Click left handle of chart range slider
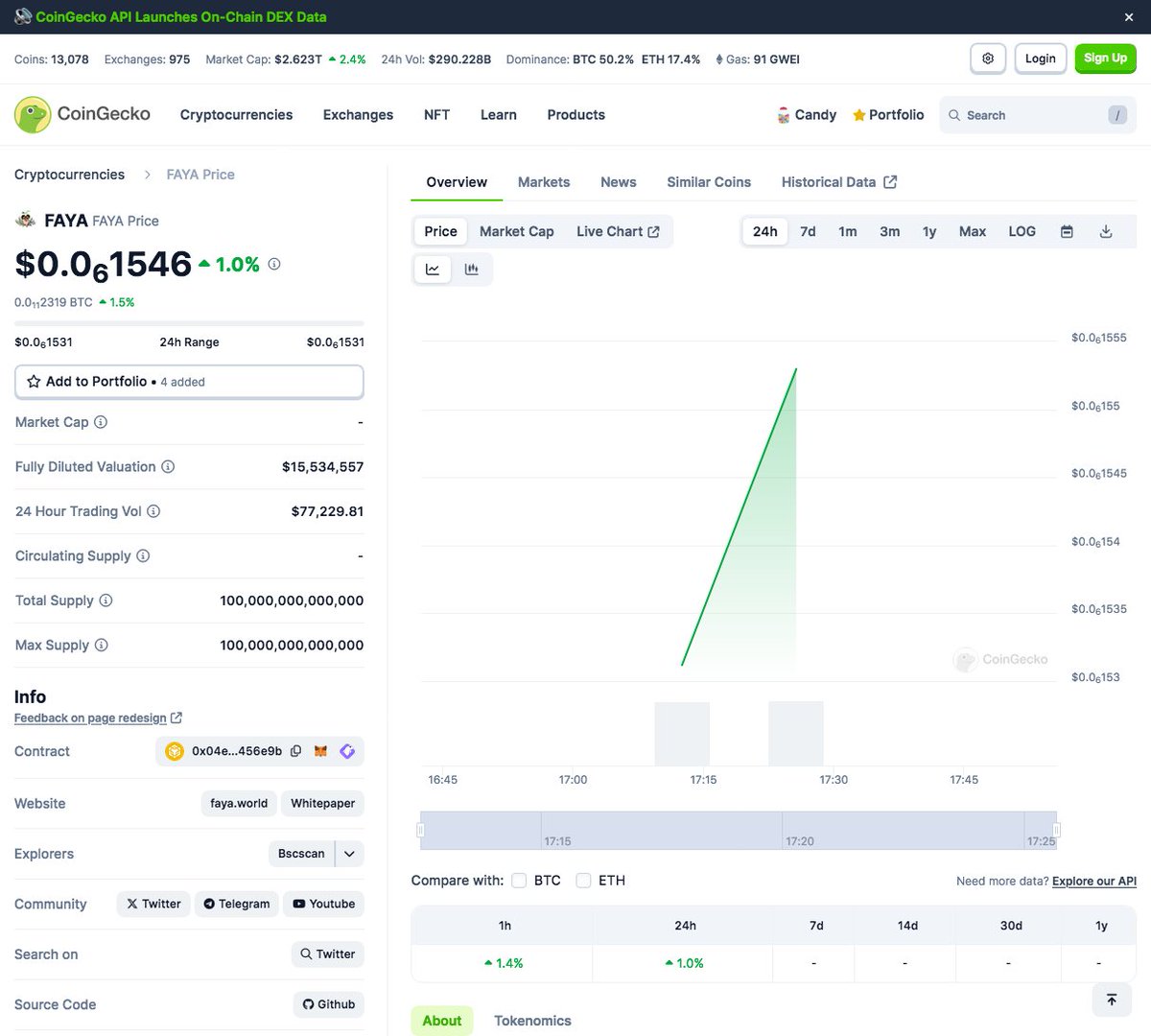This screenshot has height=1036, width=1151. pos(420,830)
